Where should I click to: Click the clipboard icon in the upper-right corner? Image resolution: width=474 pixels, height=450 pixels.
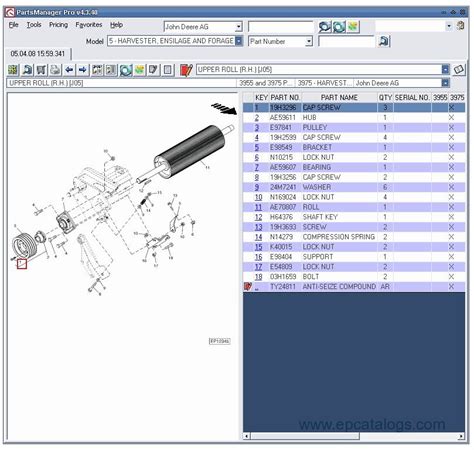(x=461, y=26)
